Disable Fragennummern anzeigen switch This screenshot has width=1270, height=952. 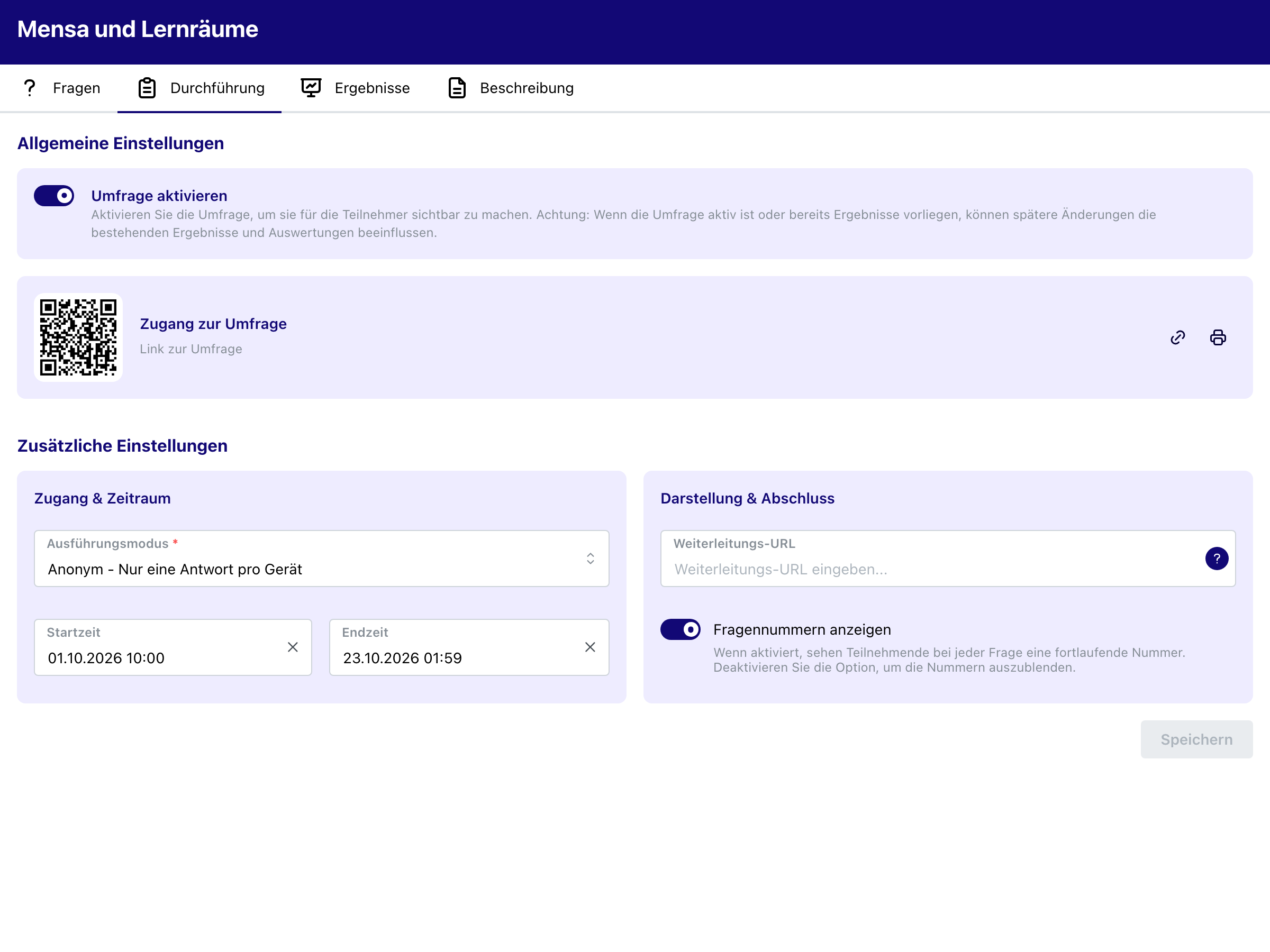pyautogui.click(x=681, y=629)
